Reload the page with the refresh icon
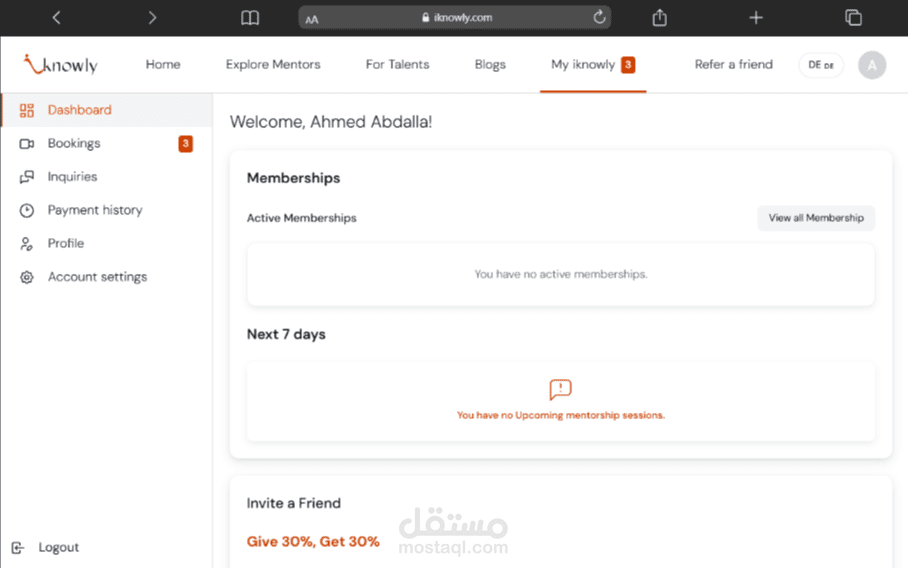The image size is (908, 568). tap(599, 17)
